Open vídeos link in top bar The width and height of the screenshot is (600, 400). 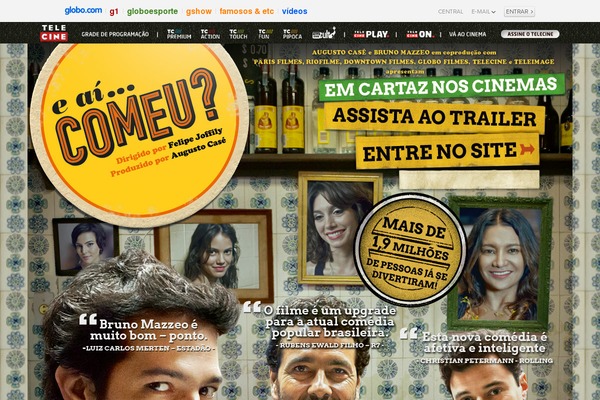tap(294, 11)
